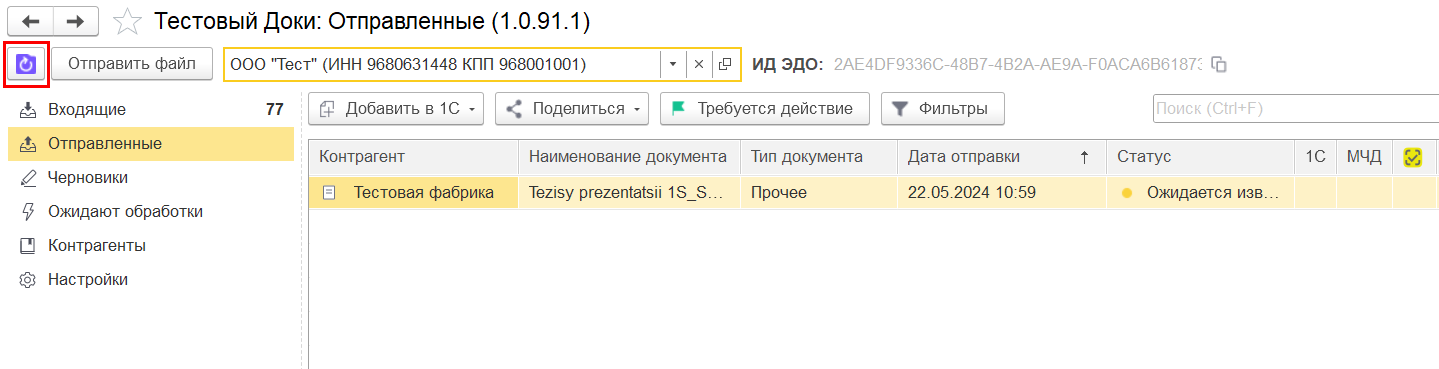Go forward with the right arrow
Viewport: 1439px width, 369px height.
point(76,20)
